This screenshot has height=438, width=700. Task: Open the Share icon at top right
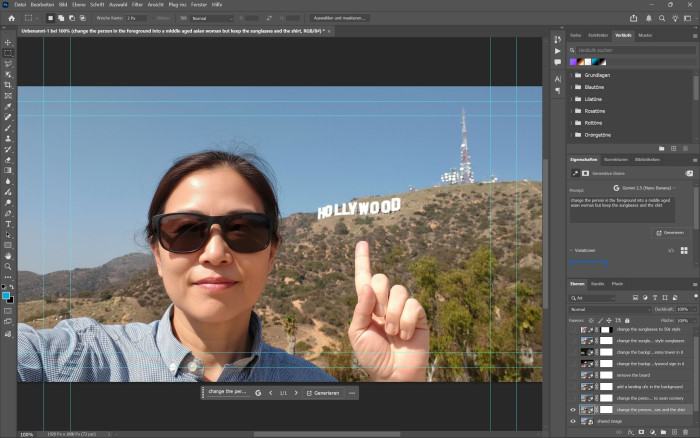pos(634,18)
